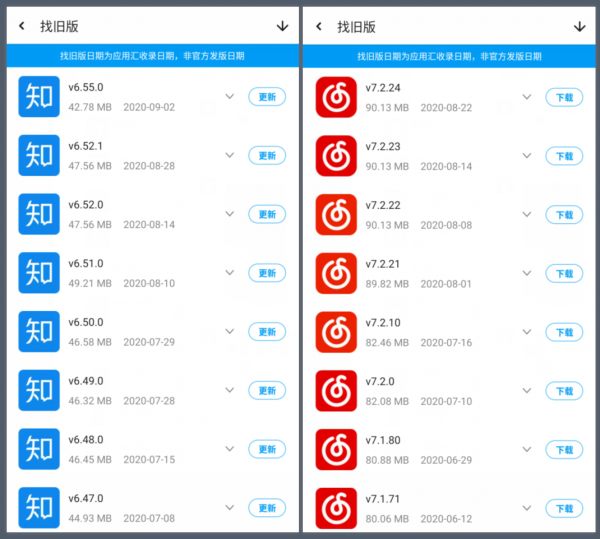Tap Zhihu icon for v6.55.0

tap(39, 96)
